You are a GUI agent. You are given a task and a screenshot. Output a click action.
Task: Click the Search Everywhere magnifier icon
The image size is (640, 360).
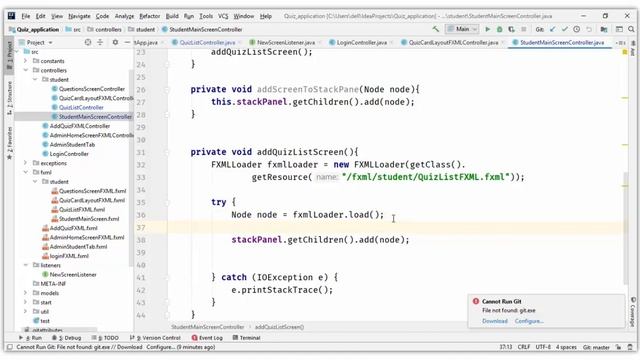(631, 29)
